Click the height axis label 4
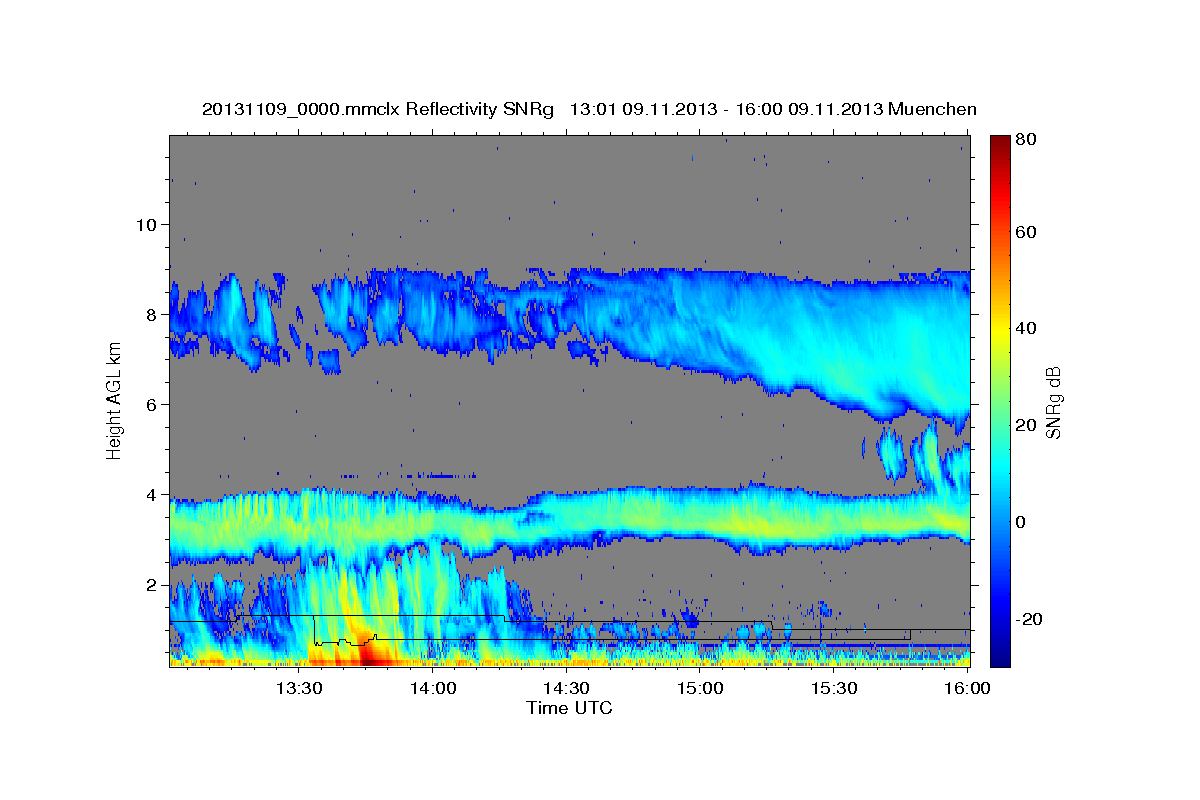This screenshot has width=1200, height=800. tap(149, 494)
